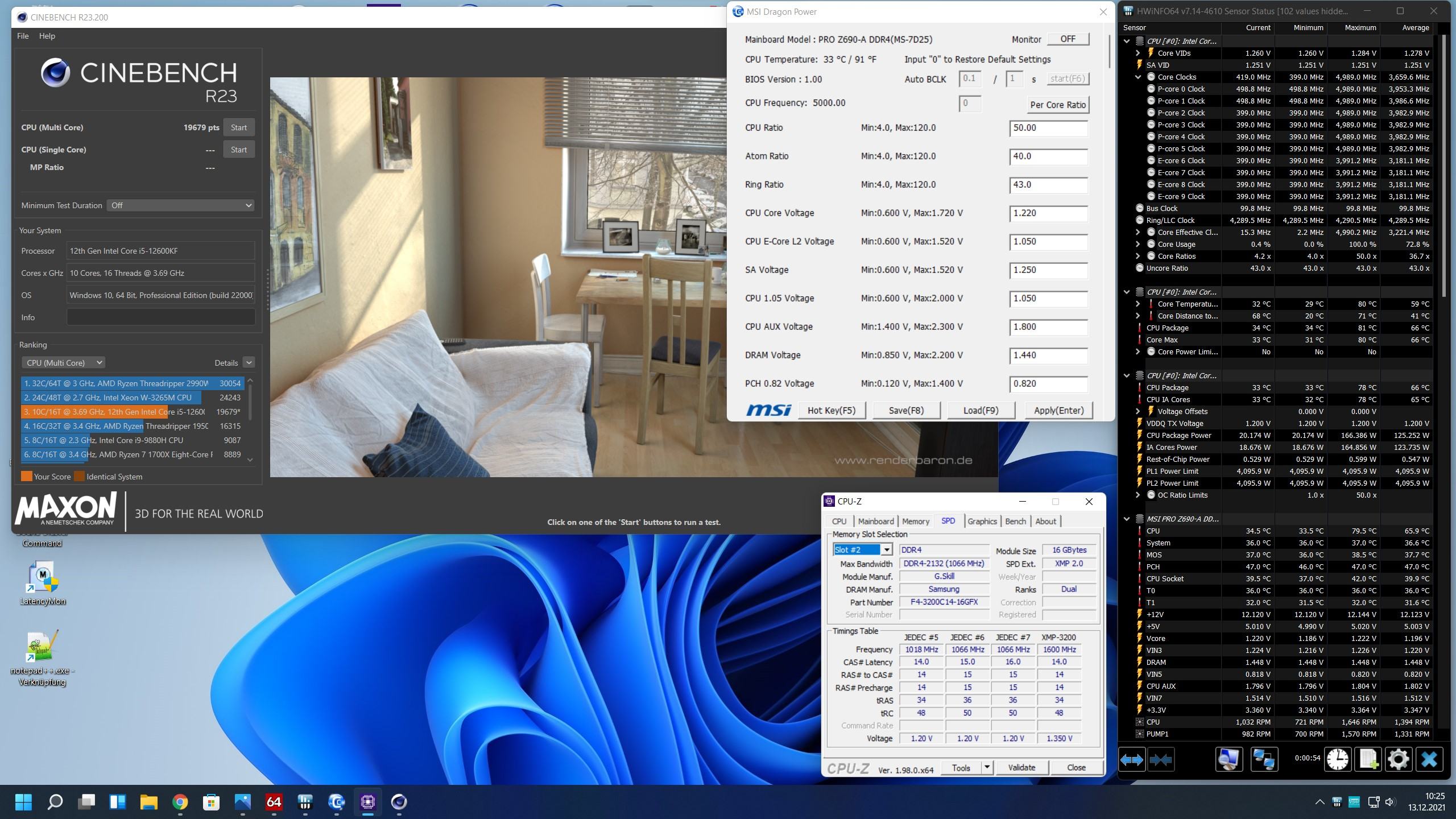Open LatencyMon desktop shortcut

click(x=42, y=584)
